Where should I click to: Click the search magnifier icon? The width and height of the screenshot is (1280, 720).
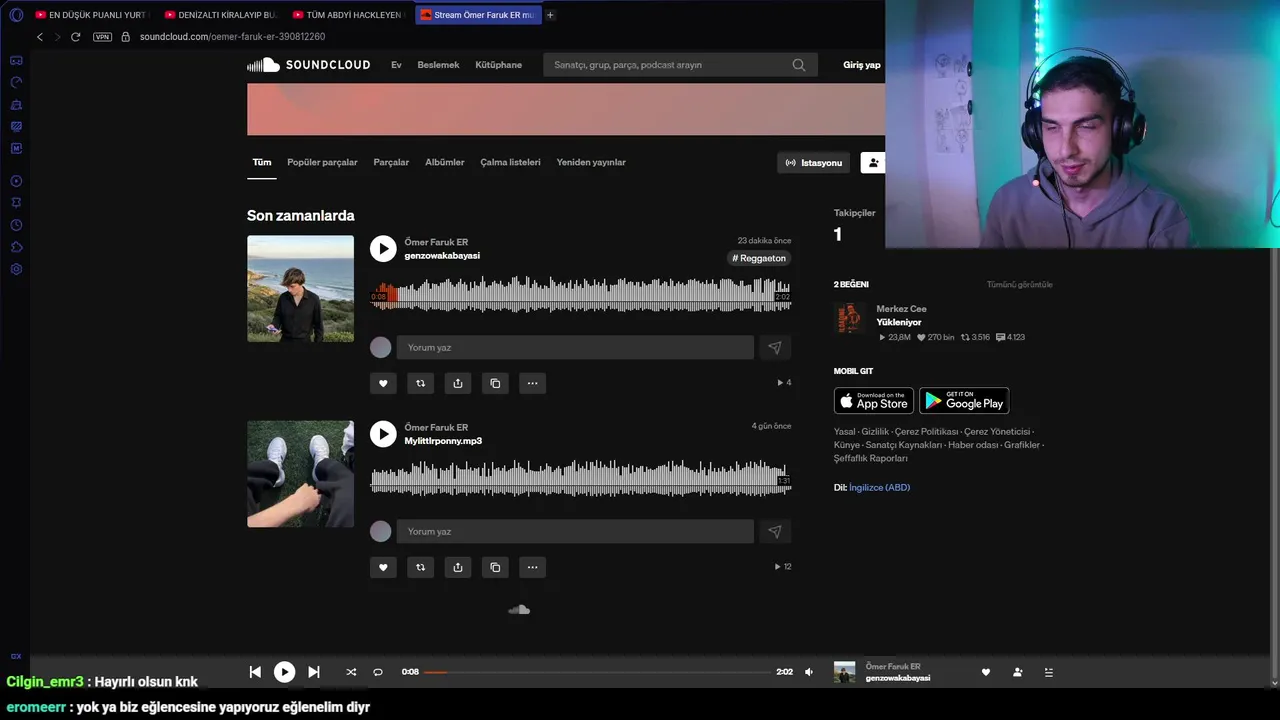pyautogui.click(x=799, y=65)
